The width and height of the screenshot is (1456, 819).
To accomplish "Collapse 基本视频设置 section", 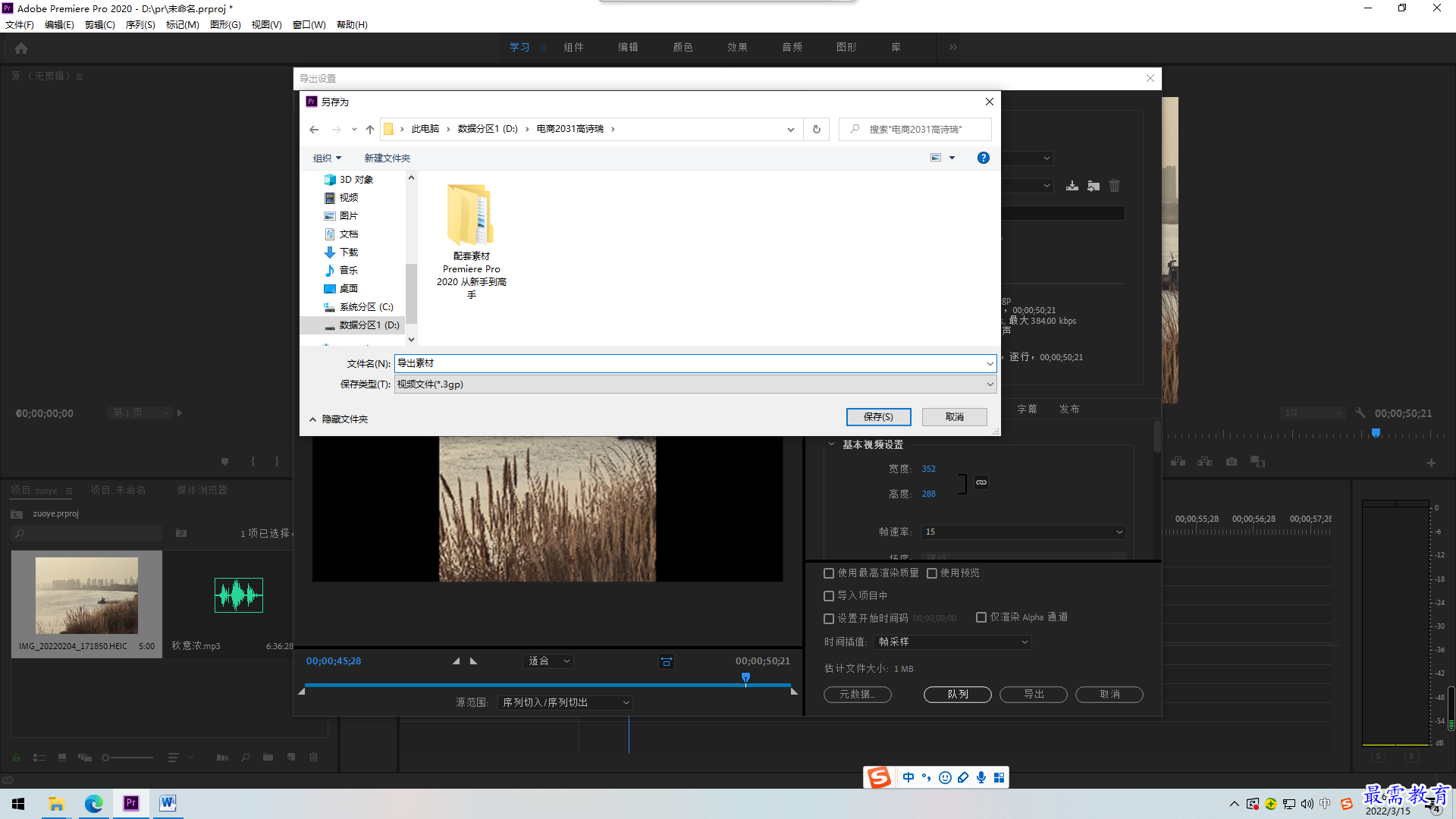I will coord(831,445).
